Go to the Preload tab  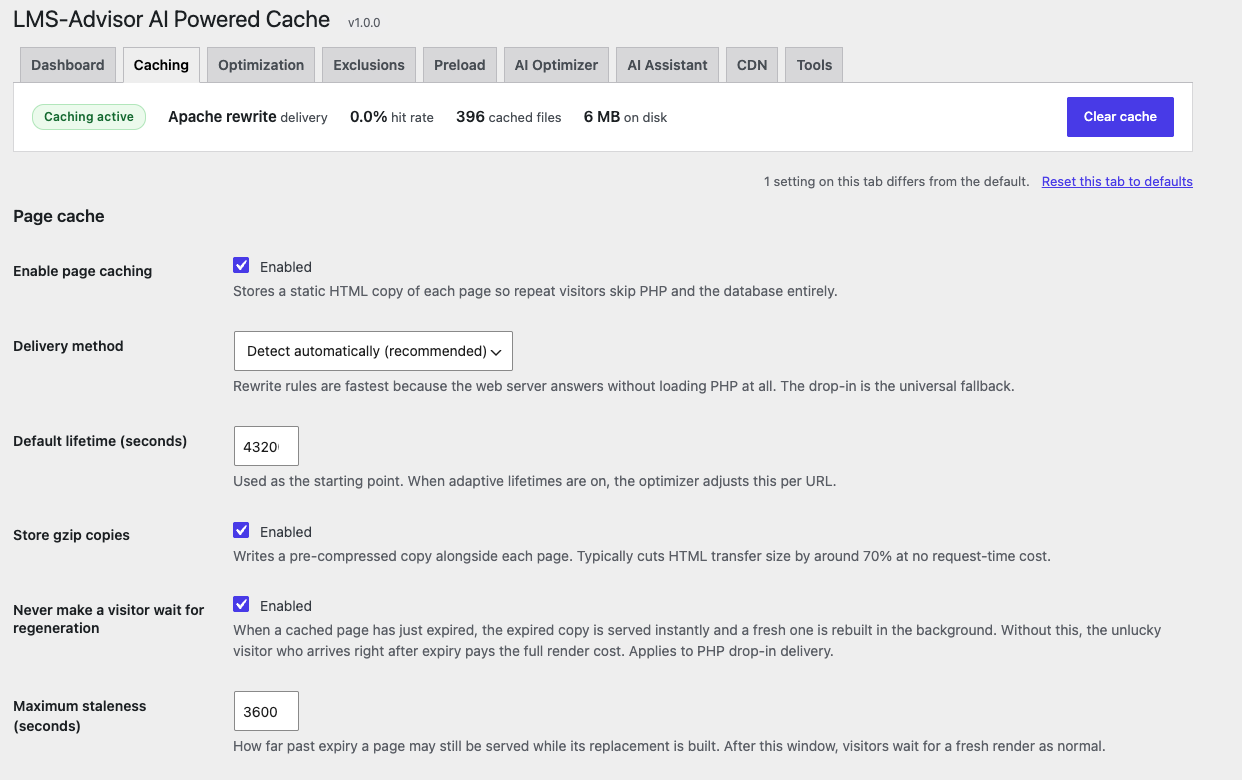tap(460, 65)
